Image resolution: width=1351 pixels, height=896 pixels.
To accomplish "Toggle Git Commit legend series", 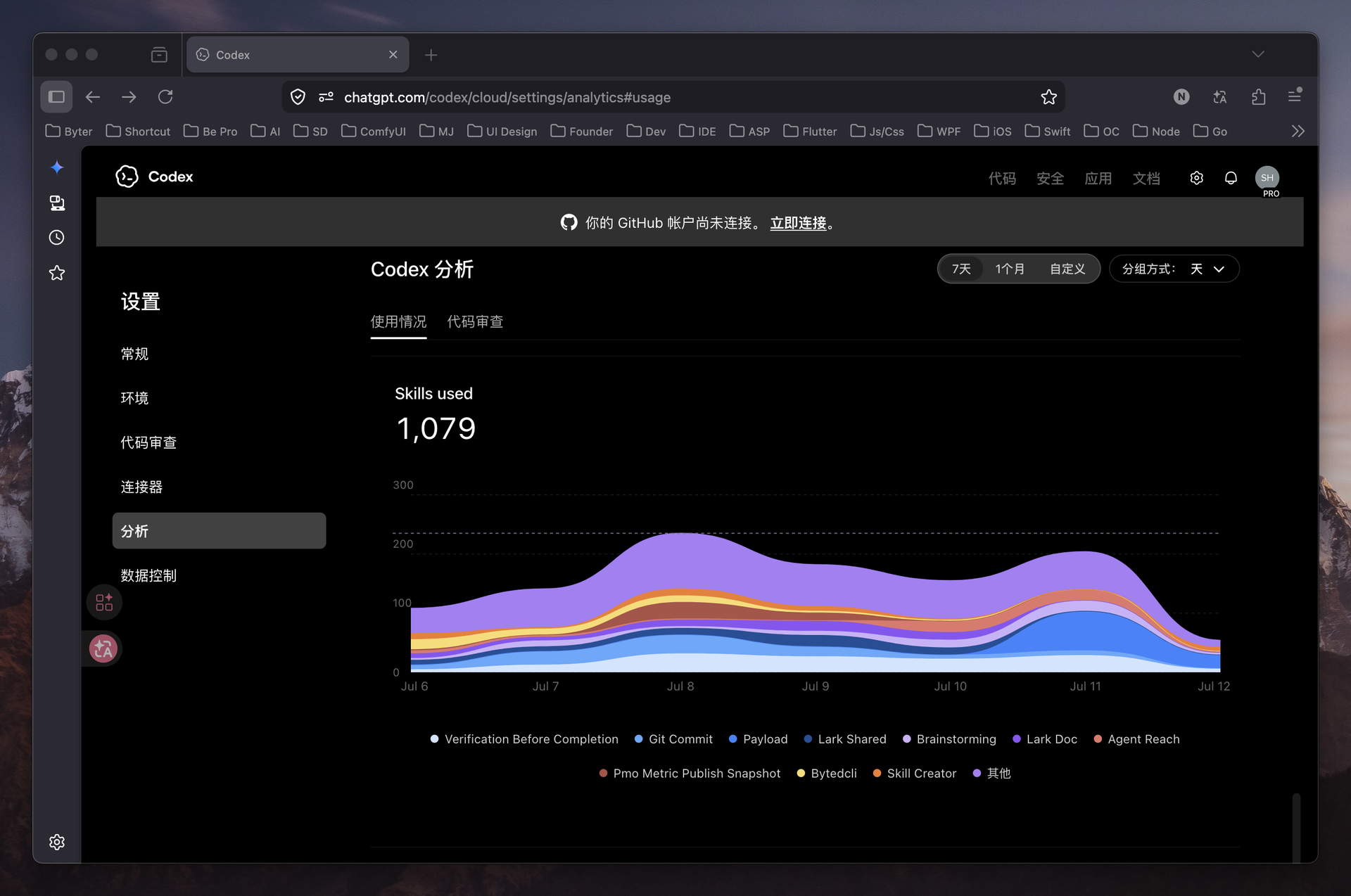I will pos(673,739).
